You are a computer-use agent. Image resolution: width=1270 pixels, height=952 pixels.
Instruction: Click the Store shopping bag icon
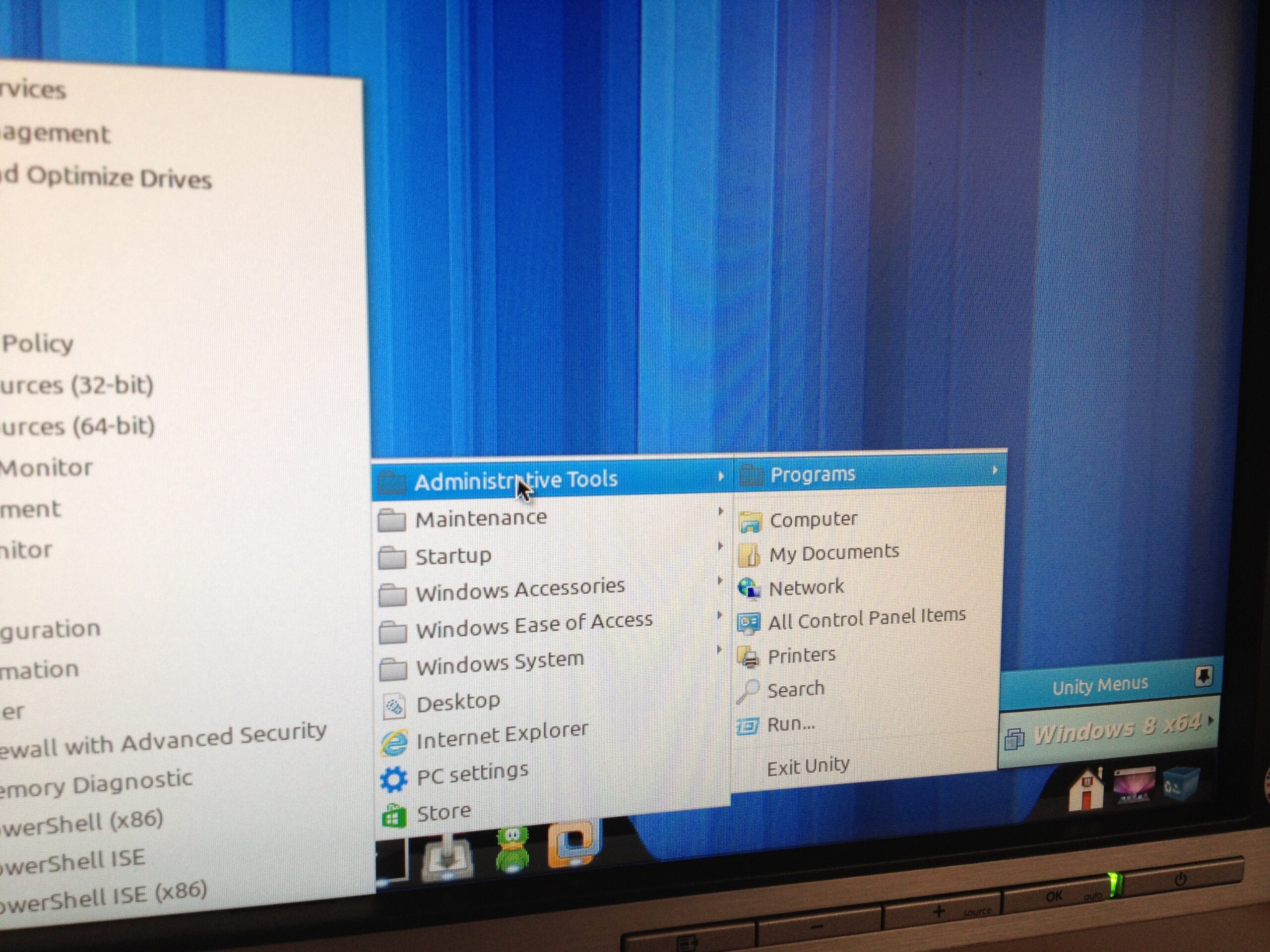pos(394,816)
